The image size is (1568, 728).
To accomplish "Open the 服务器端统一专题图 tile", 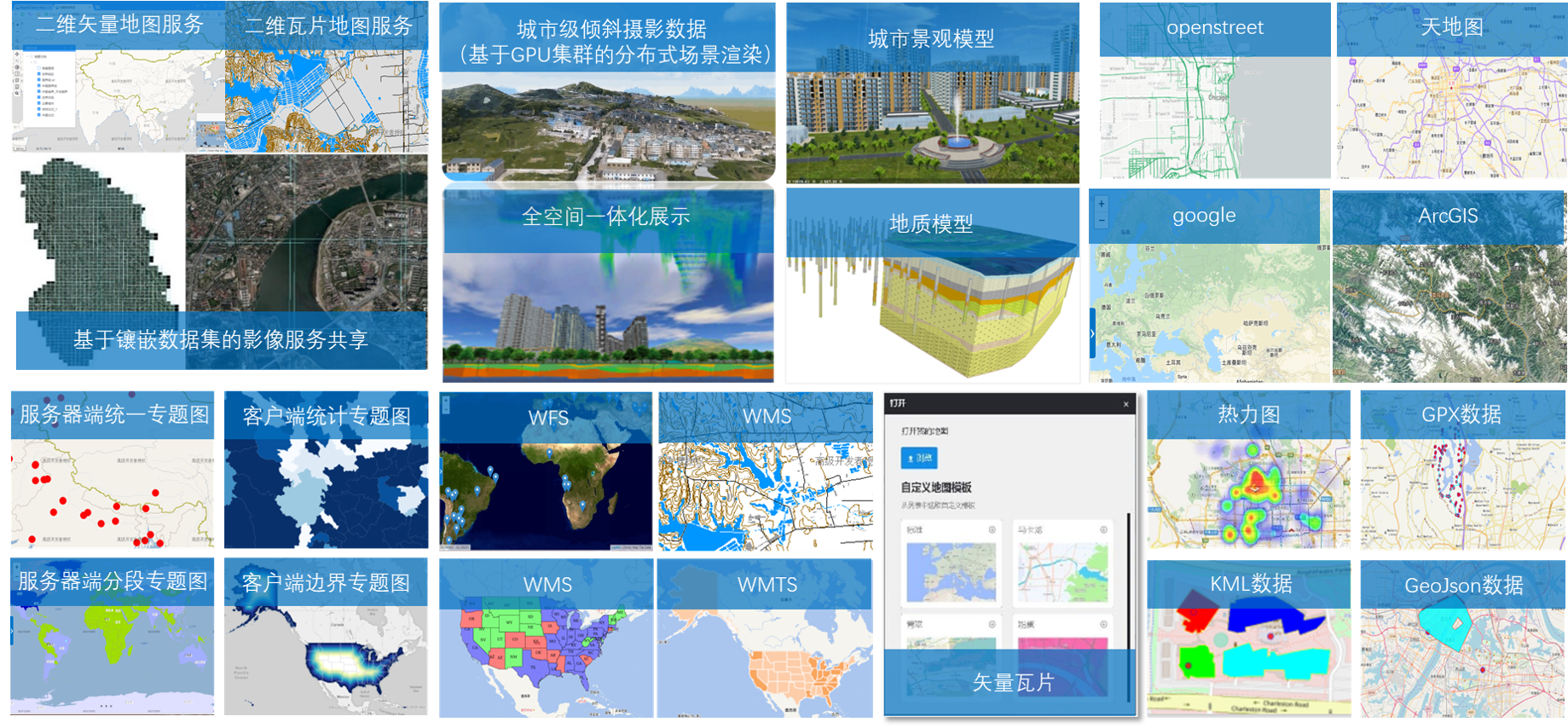I will 113,469.
